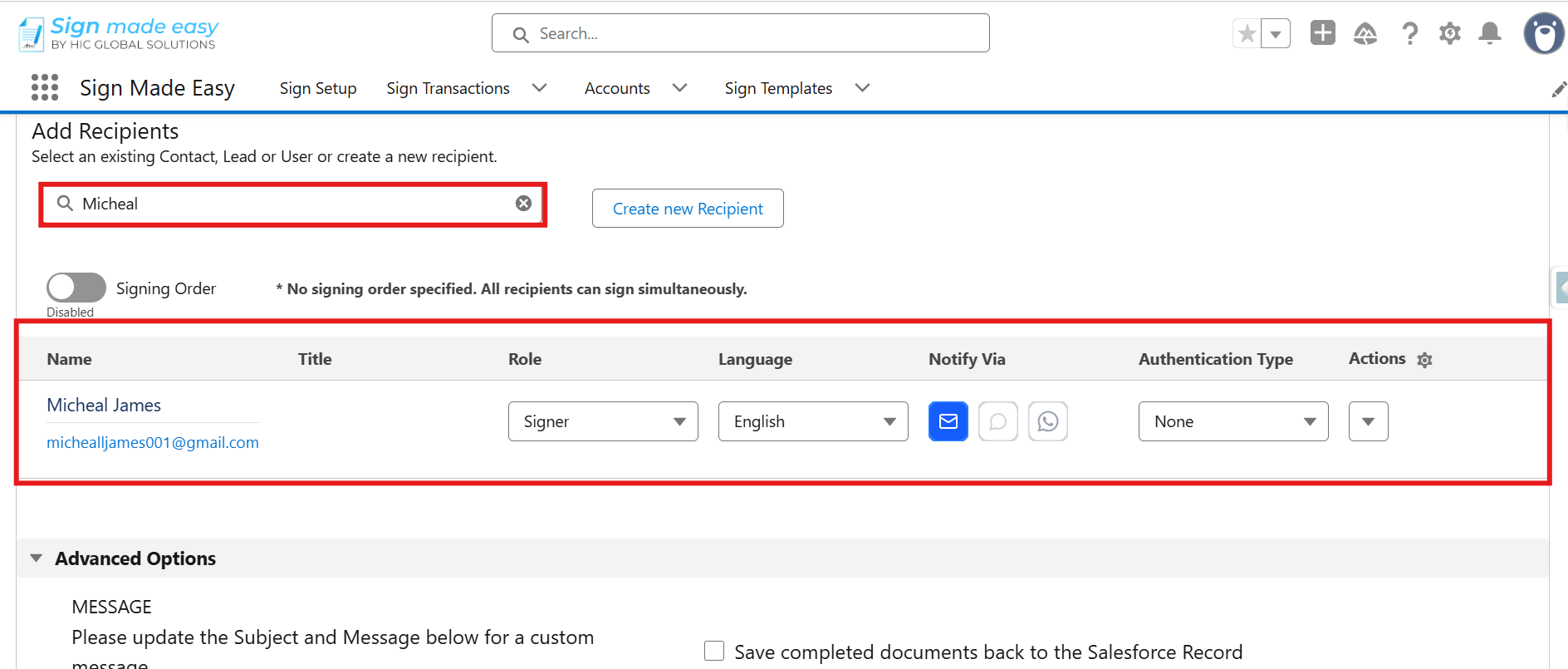Open the Accounts tab
This screenshot has width=1568, height=669.
[x=617, y=88]
